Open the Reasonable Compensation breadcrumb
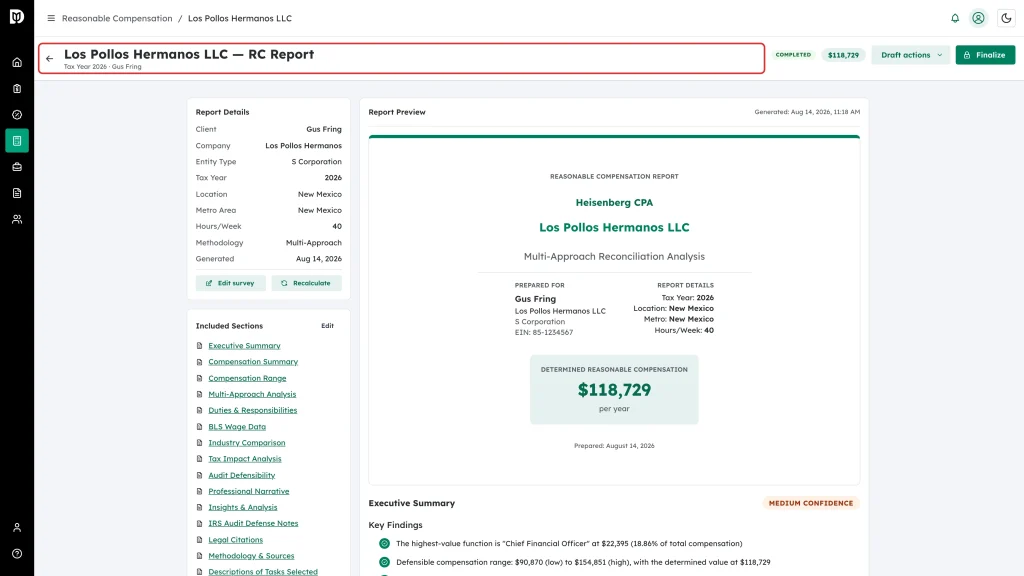The image size is (1024, 576). point(117,18)
